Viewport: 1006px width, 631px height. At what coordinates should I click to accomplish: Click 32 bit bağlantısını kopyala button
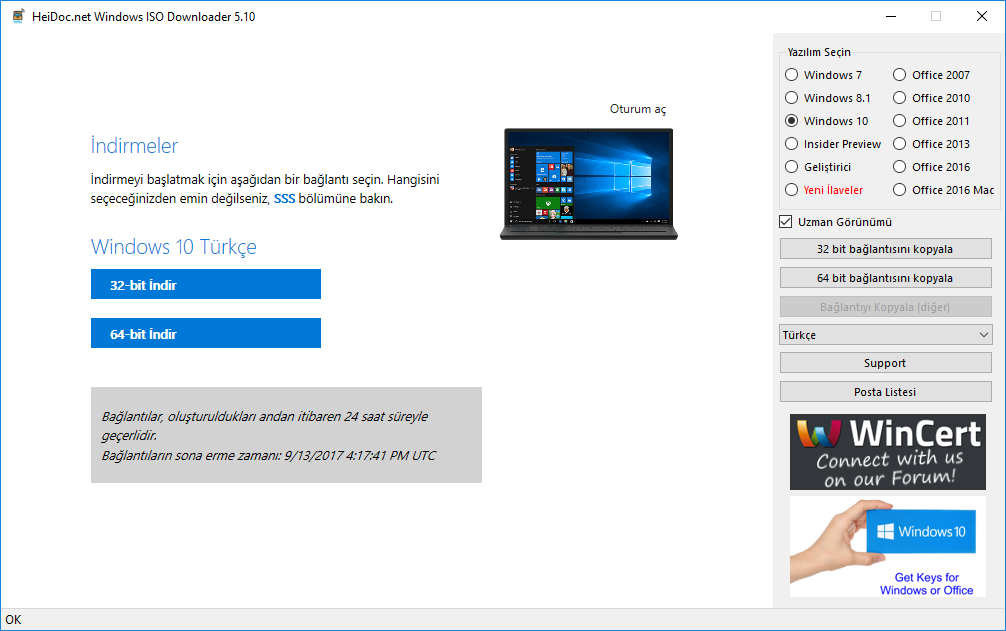(x=885, y=249)
